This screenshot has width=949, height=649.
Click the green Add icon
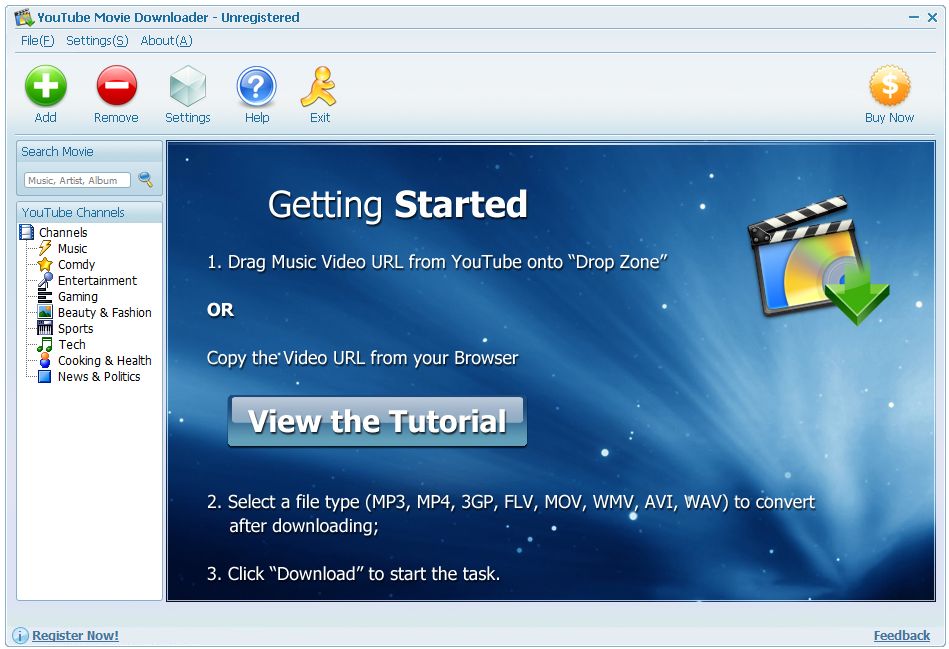click(46, 86)
